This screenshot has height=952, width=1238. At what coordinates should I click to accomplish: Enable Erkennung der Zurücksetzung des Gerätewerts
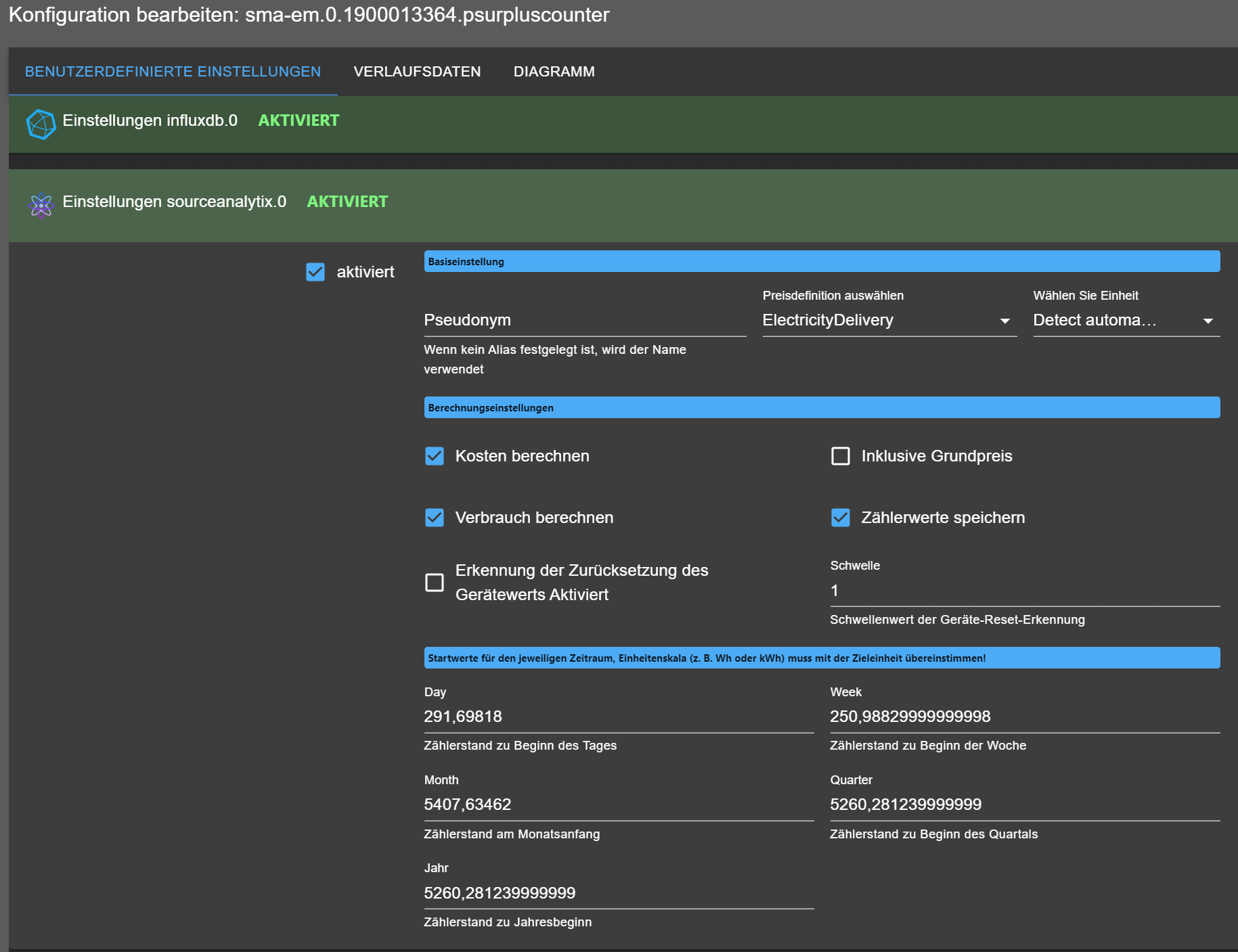click(435, 583)
